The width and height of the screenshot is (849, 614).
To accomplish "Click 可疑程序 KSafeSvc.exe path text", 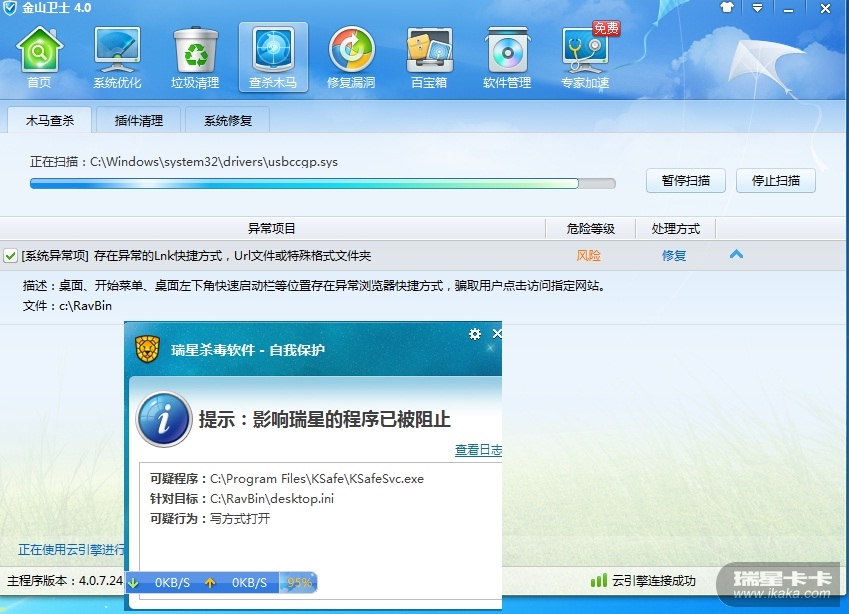I will tap(317, 479).
